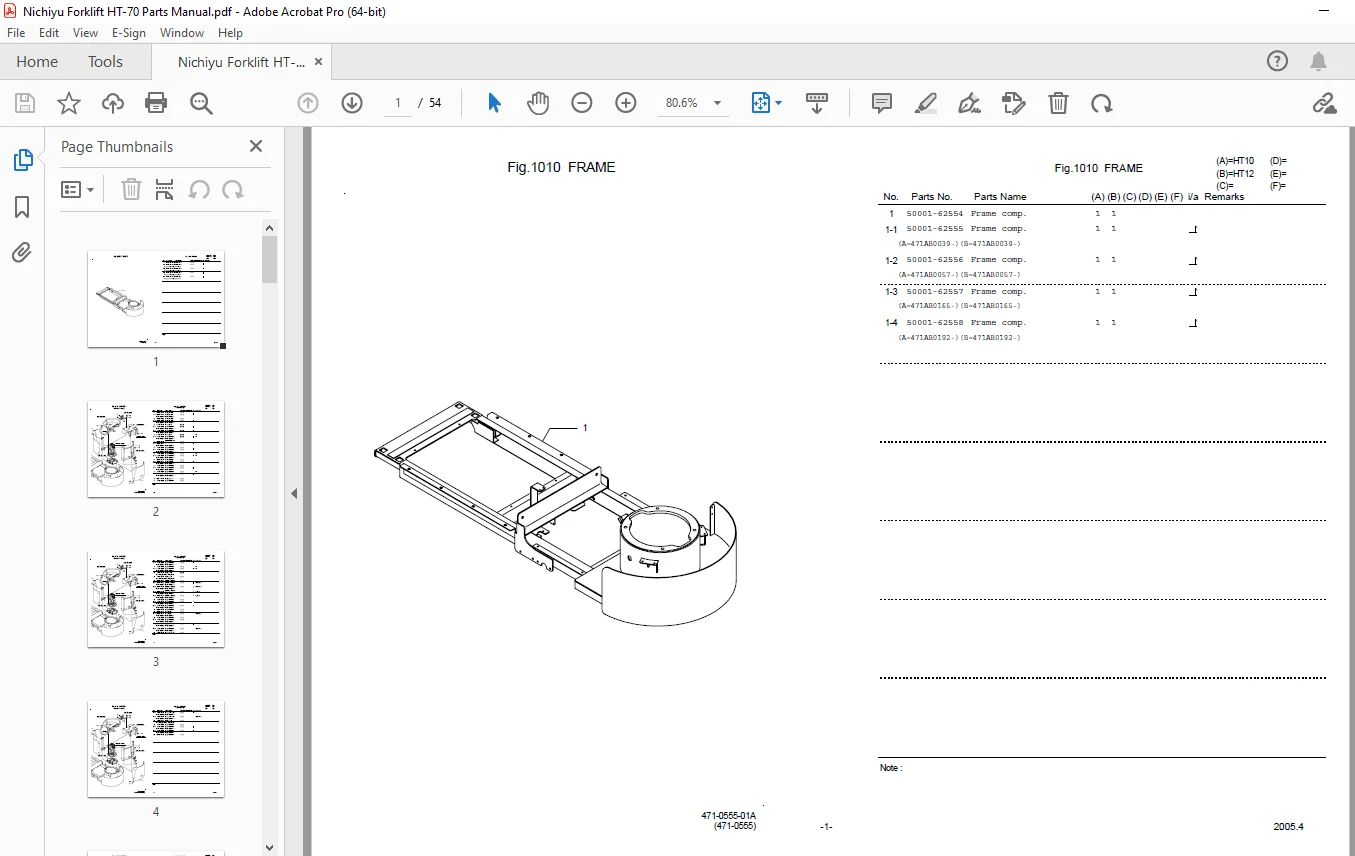Open the View menu
This screenshot has width=1355, height=856.
coord(86,33)
